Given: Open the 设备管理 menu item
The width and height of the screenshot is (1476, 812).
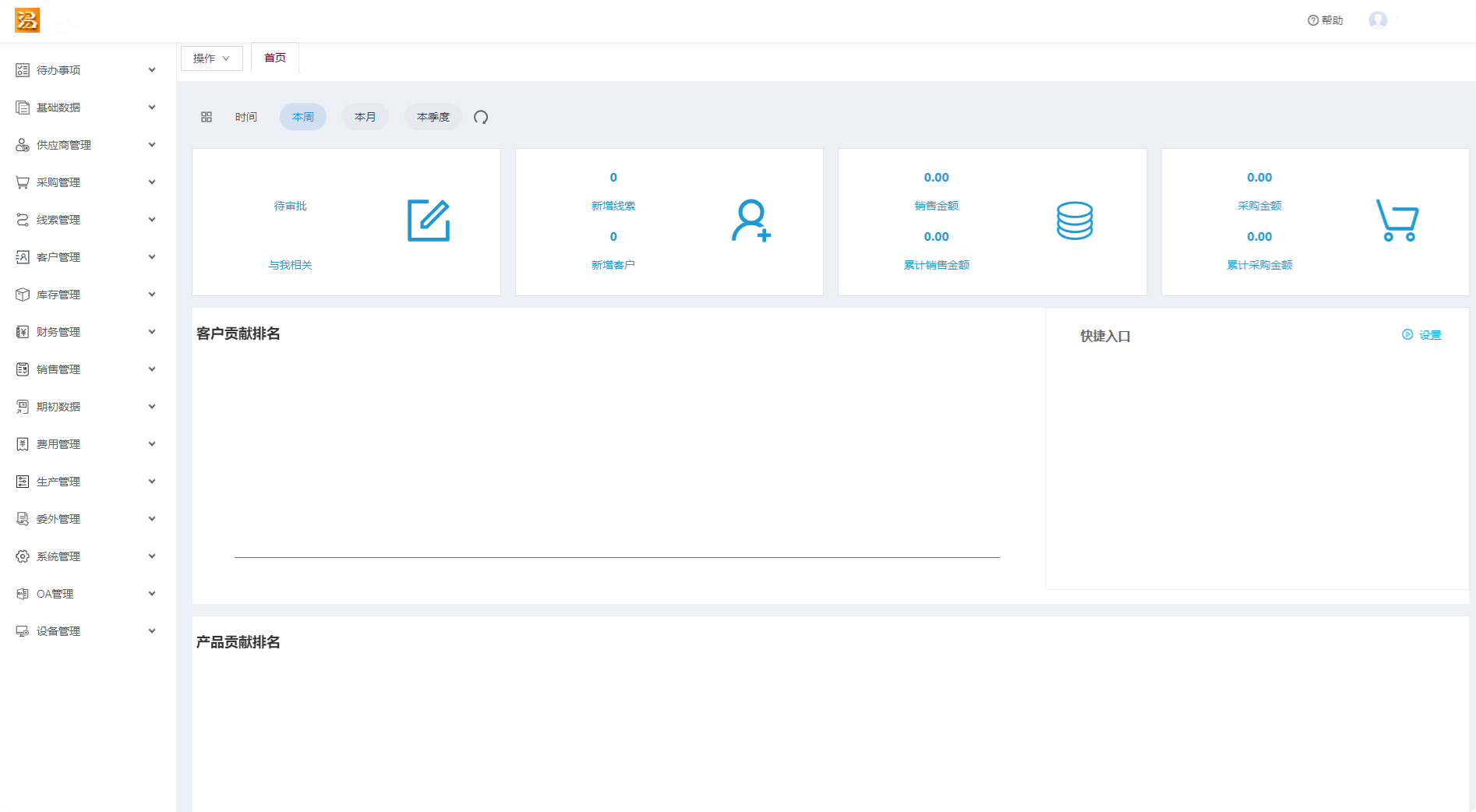Looking at the screenshot, I should (88, 631).
